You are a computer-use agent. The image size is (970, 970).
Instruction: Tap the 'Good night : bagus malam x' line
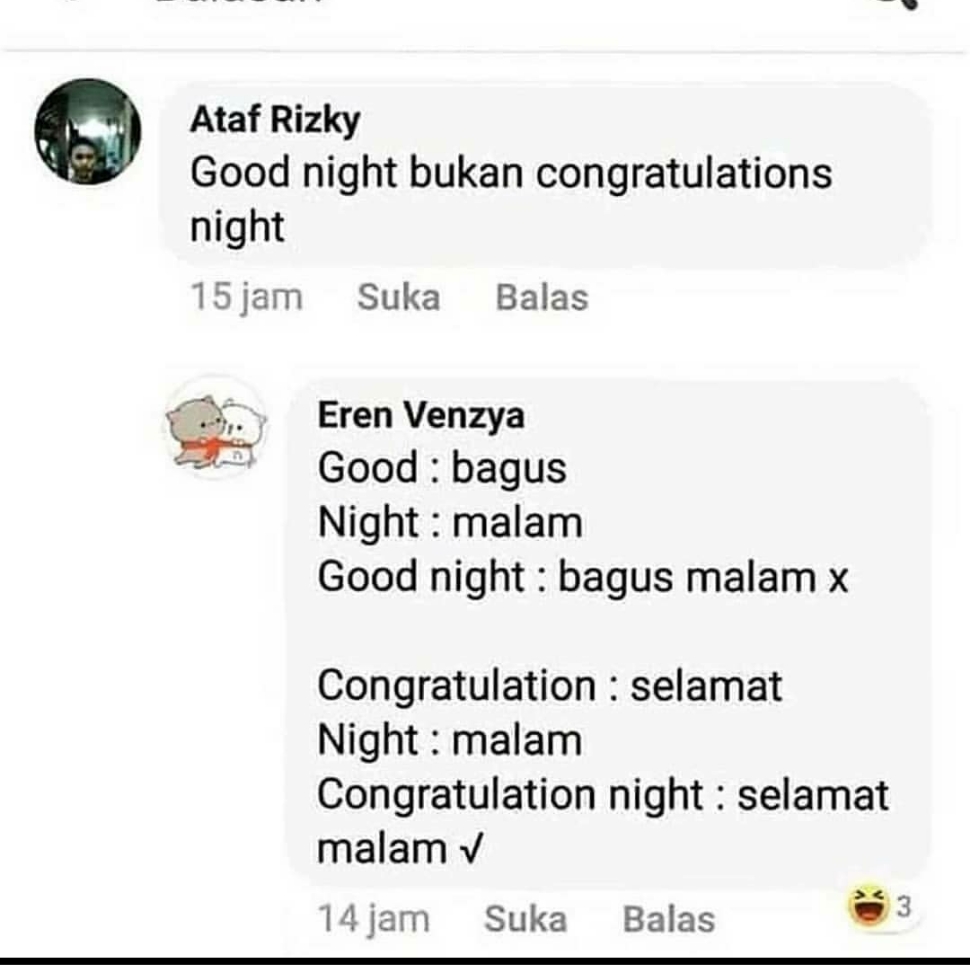tap(582, 578)
